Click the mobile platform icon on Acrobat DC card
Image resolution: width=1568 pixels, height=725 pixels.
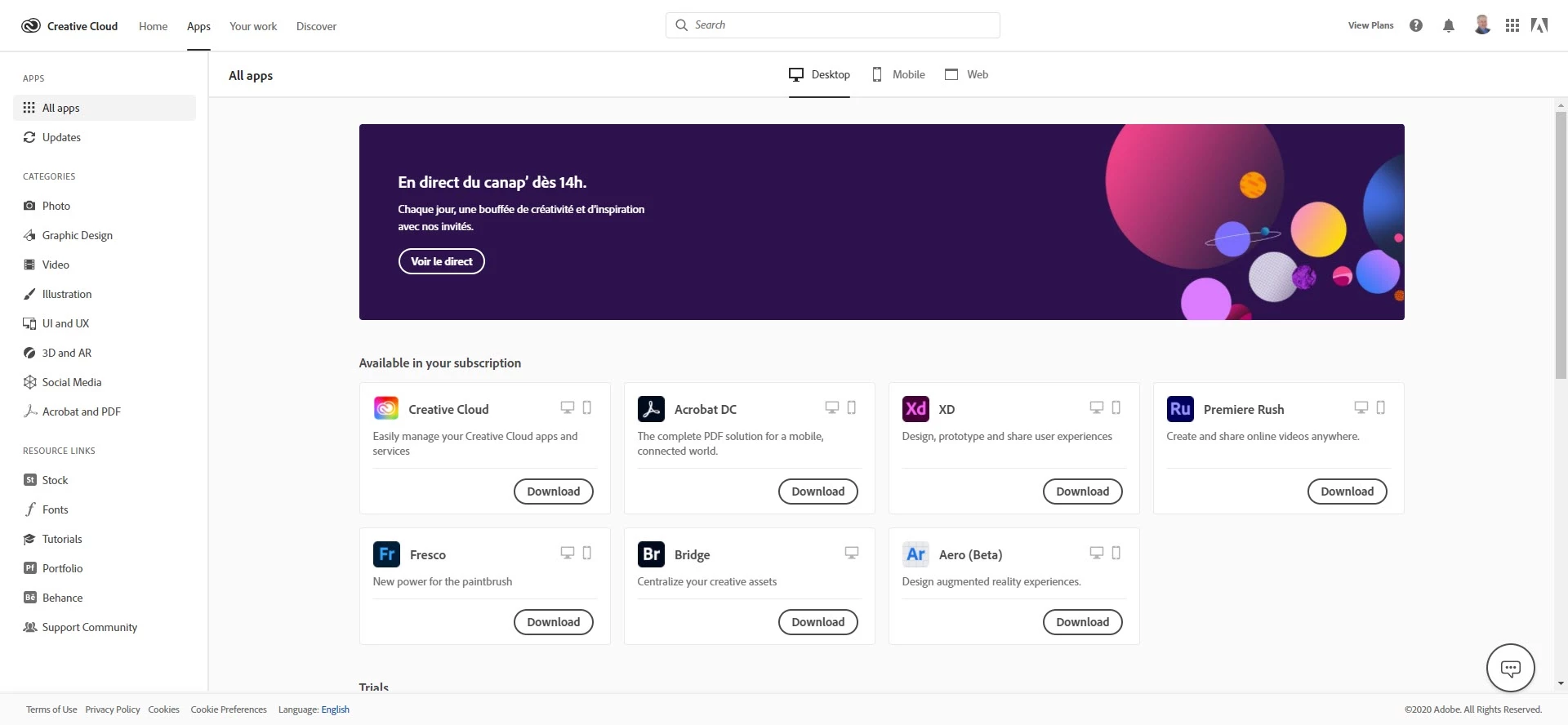[x=852, y=407]
